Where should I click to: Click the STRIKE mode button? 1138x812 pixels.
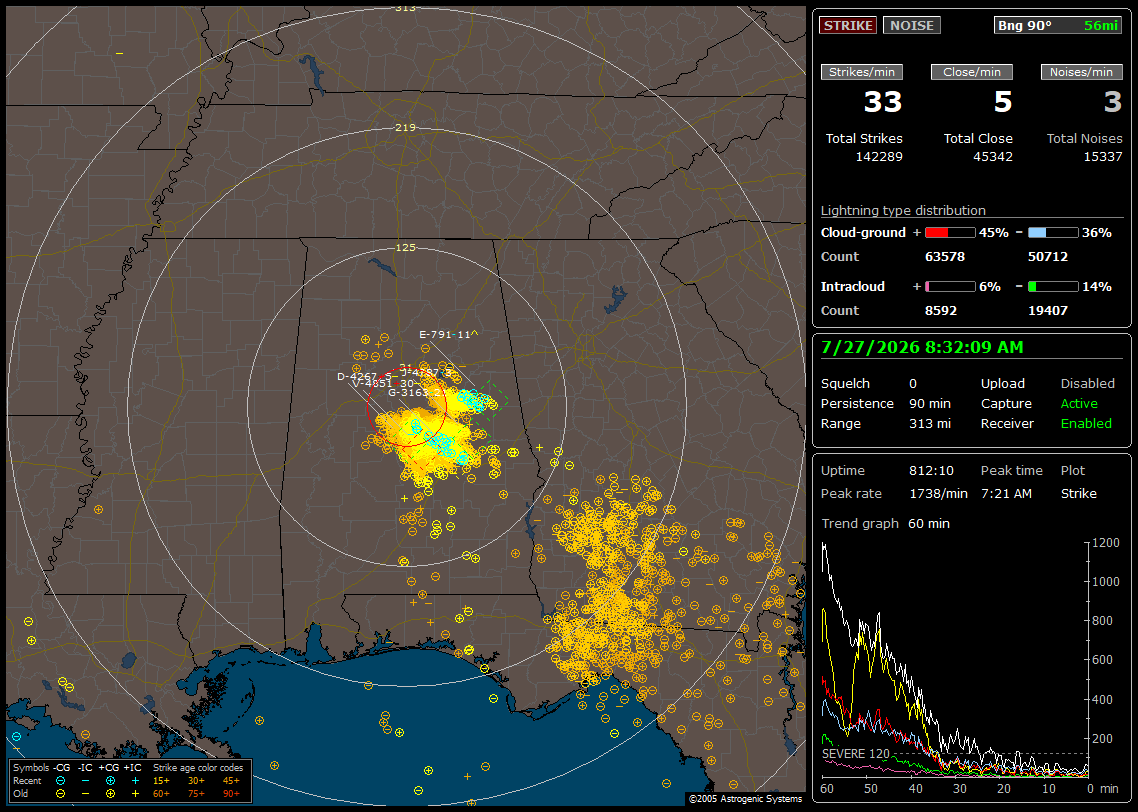[848, 25]
